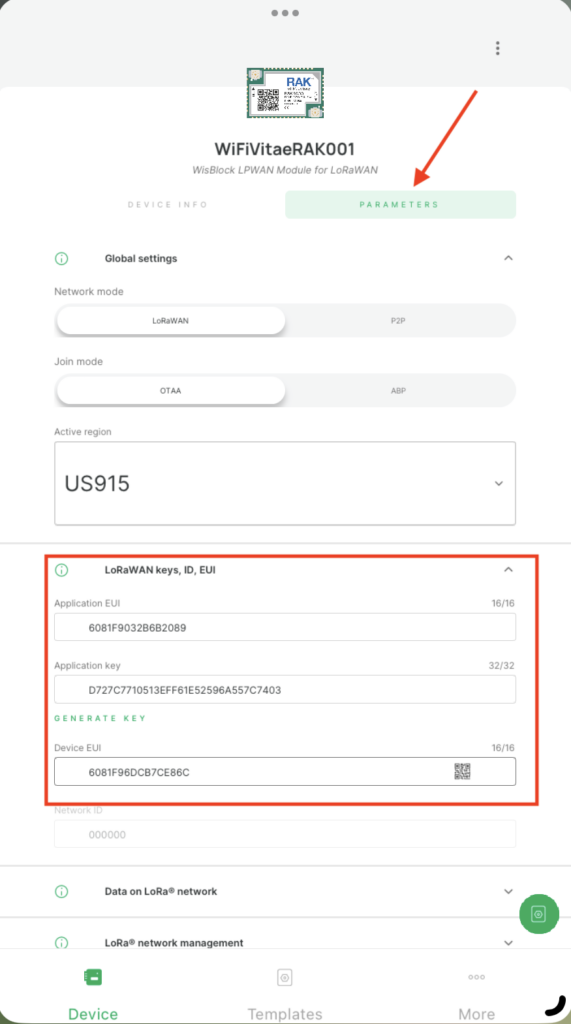Select LoRaWAN network mode
The height and width of the screenshot is (1024, 571).
pos(171,321)
